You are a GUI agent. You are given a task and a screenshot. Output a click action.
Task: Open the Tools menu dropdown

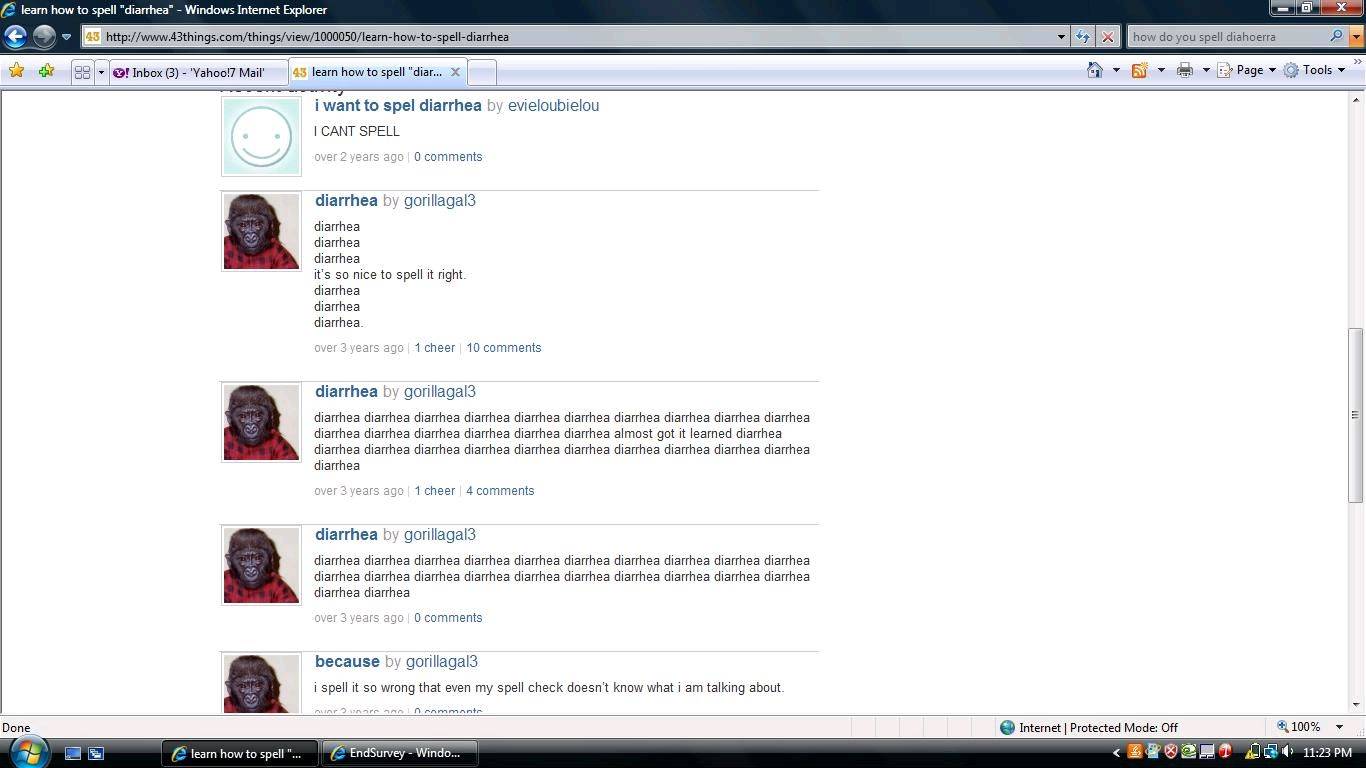pyautogui.click(x=1316, y=70)
